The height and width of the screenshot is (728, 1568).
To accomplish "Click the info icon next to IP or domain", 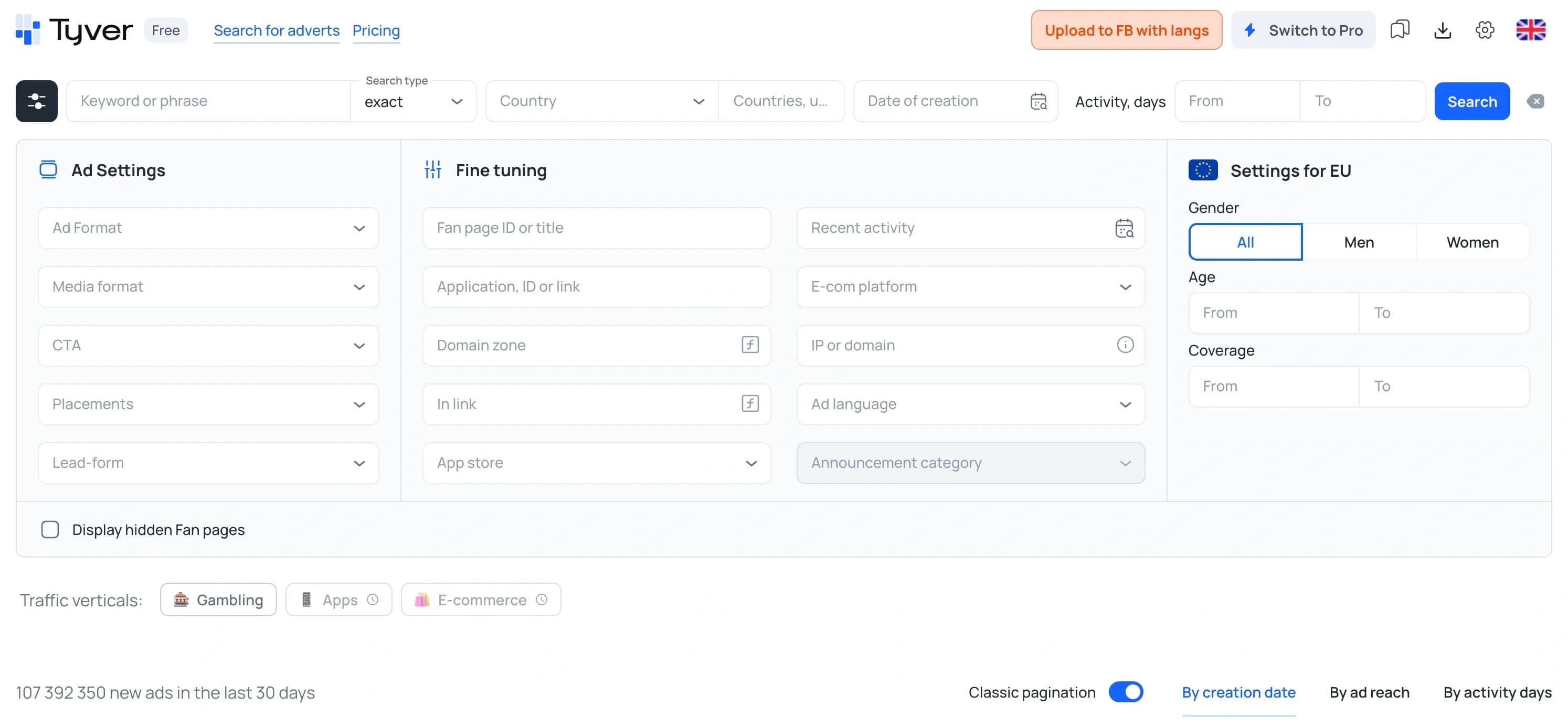I will tap(1125, 344).
